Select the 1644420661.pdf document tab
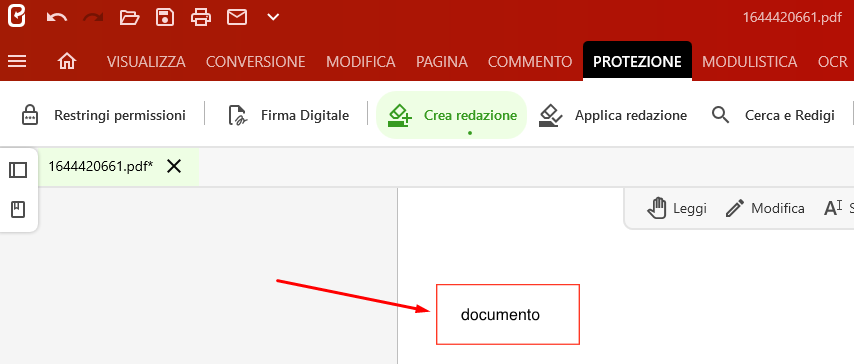 pyautogui.click(x=101, y=166)
